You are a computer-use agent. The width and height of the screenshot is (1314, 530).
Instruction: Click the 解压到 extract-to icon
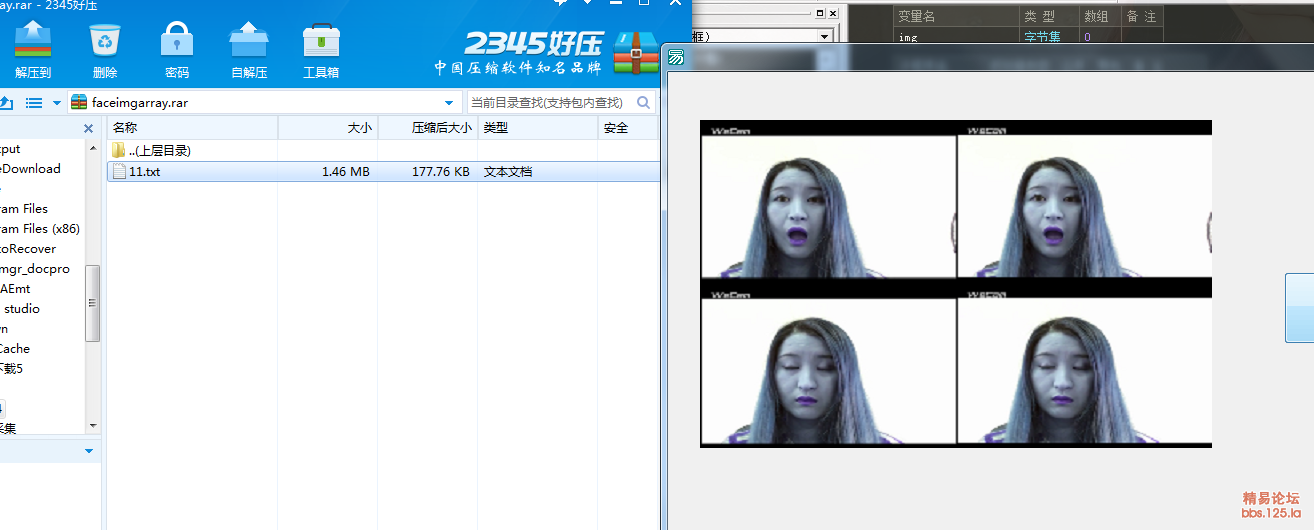click(33, 41)
